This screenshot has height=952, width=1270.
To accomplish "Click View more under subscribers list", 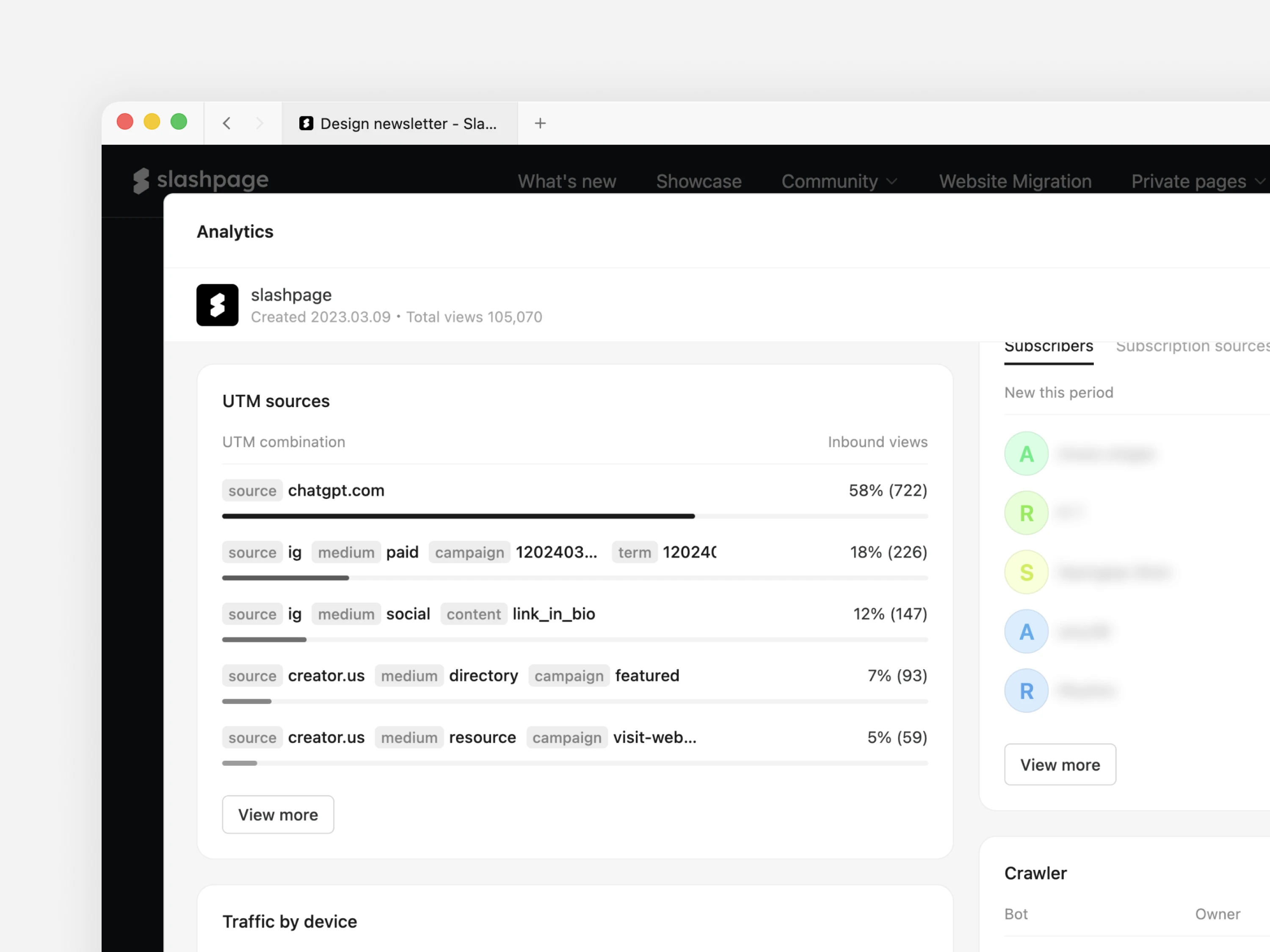I will pyautogui.click(x=1060, y=765).
